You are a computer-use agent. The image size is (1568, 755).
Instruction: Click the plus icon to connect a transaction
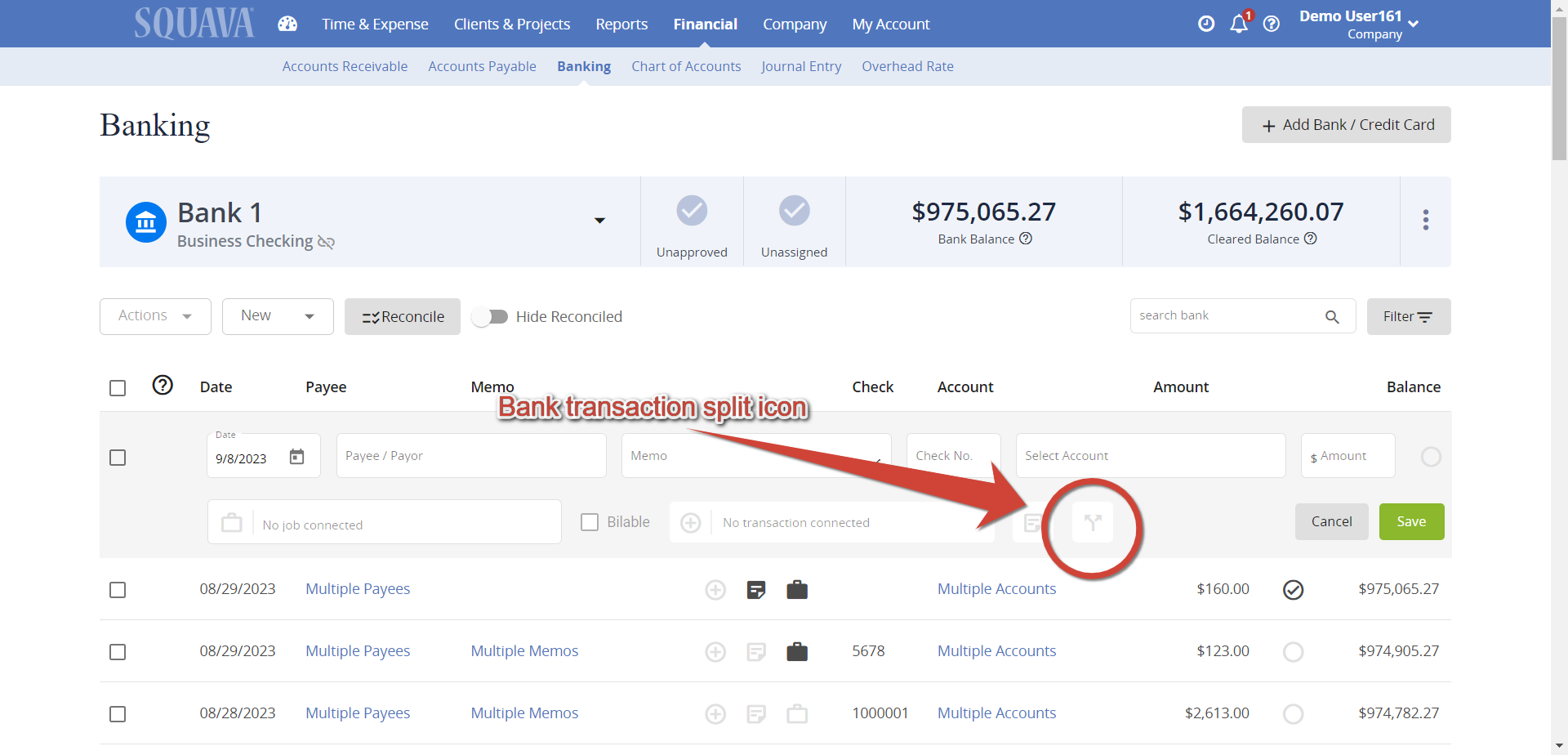[x=691, y=521]
